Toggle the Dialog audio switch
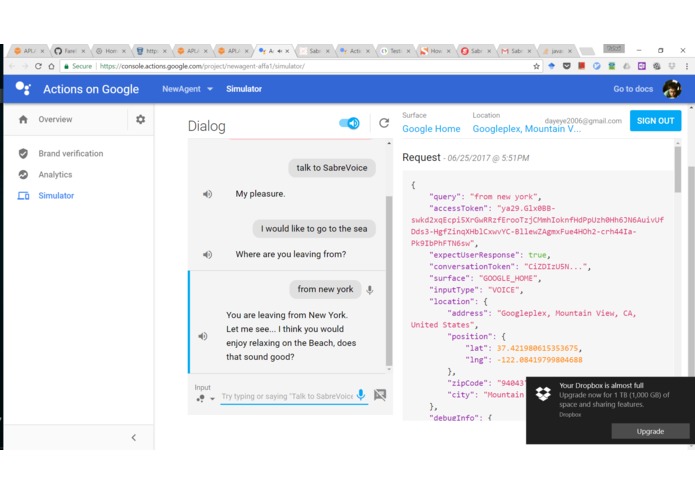 349,123
